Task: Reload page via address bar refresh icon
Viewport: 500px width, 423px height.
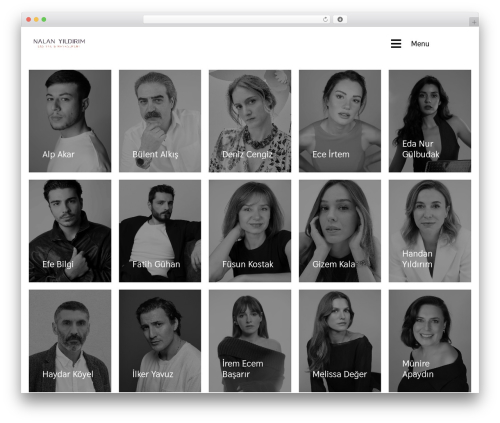Action: 325,20
